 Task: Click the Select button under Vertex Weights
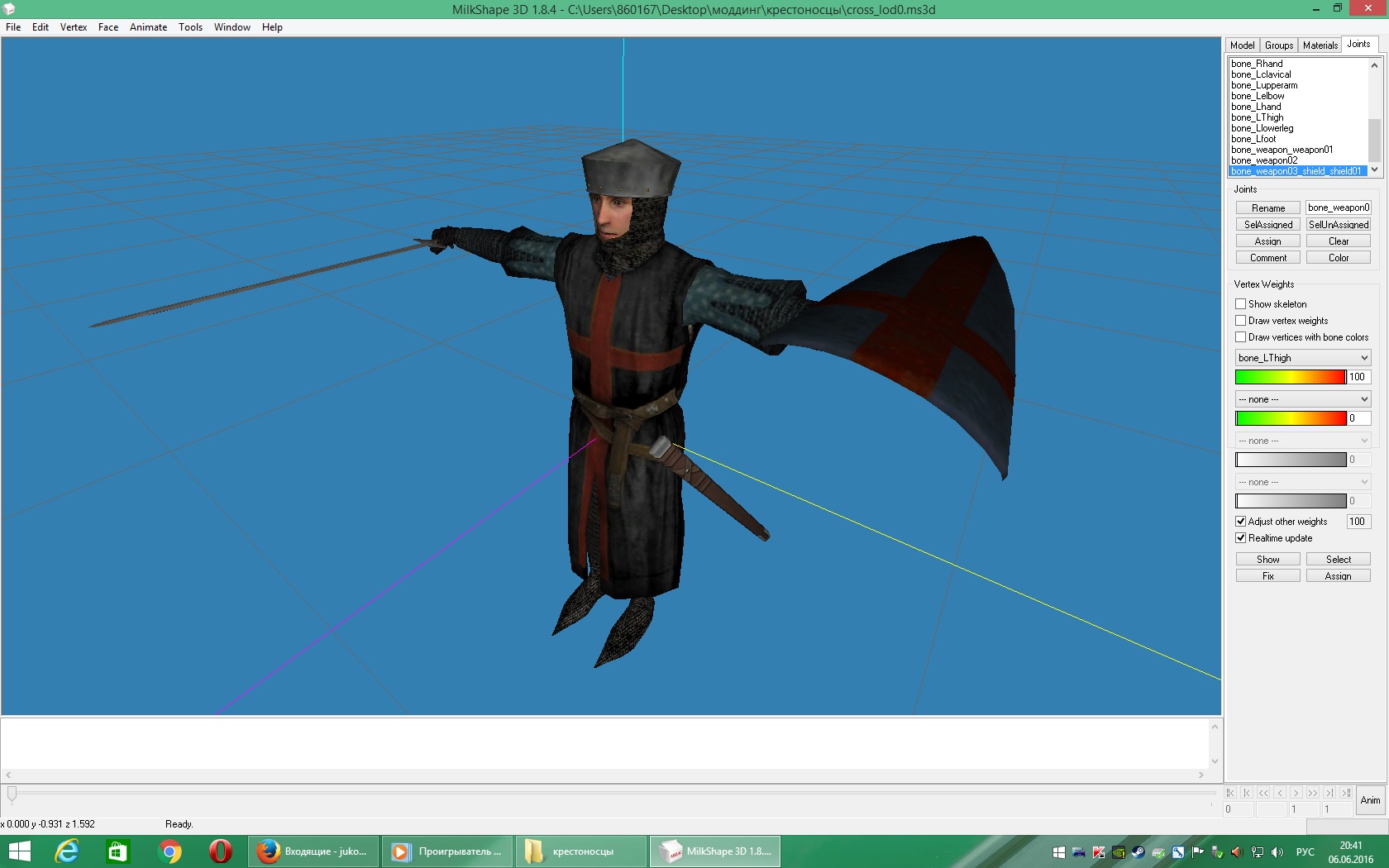(x=1339, y=560)
